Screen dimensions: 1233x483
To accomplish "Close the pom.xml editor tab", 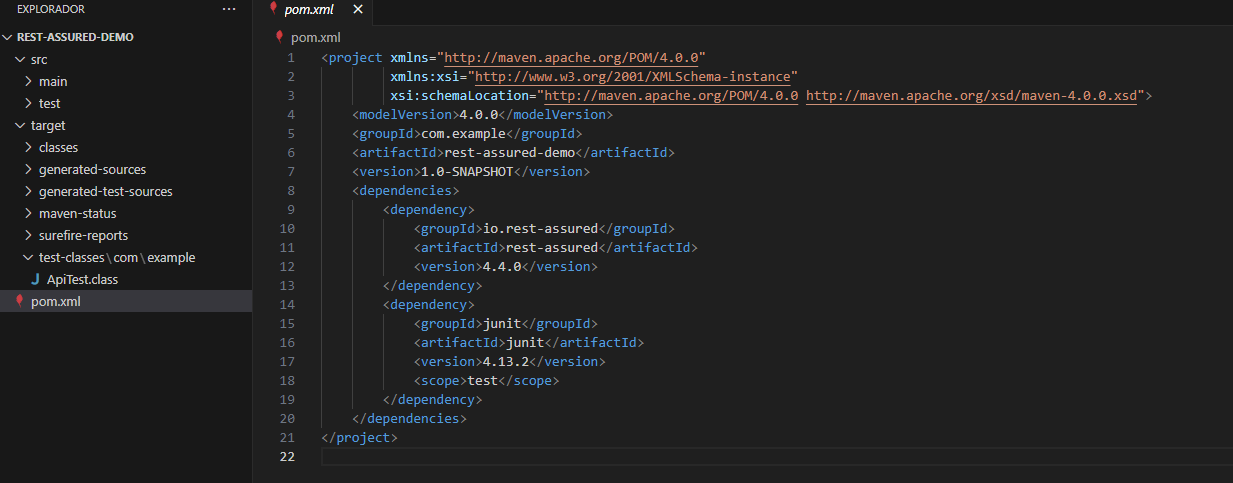I will click(x=358, y=10).
